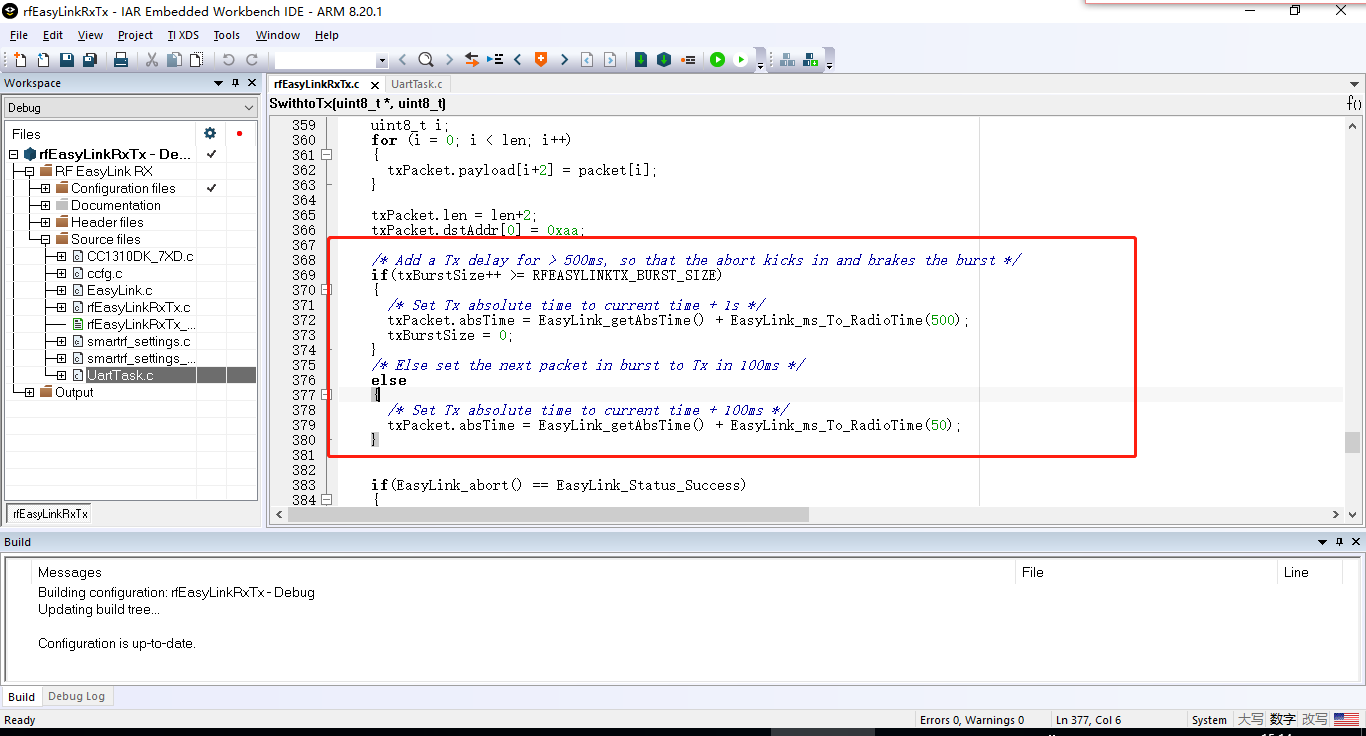Viewport: 1366px width, 736px height.
Task: Click the editor vertical scrollbar thumb
Action: [x=1353, y=442]
